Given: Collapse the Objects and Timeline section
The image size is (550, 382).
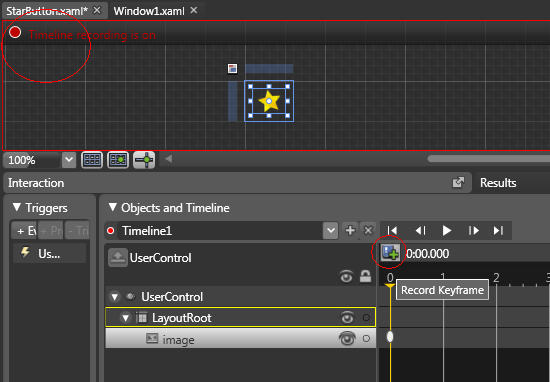Looking at the screenshot, I should [x=112, y=207].
